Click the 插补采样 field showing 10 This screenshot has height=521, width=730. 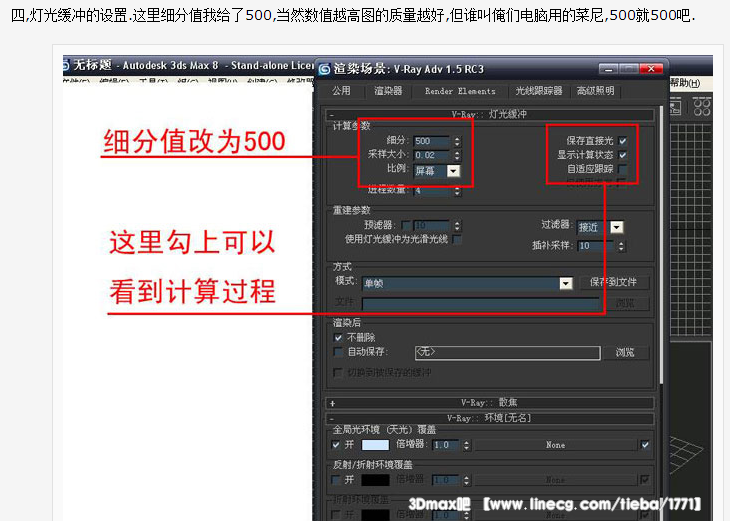tap(595, 246)
